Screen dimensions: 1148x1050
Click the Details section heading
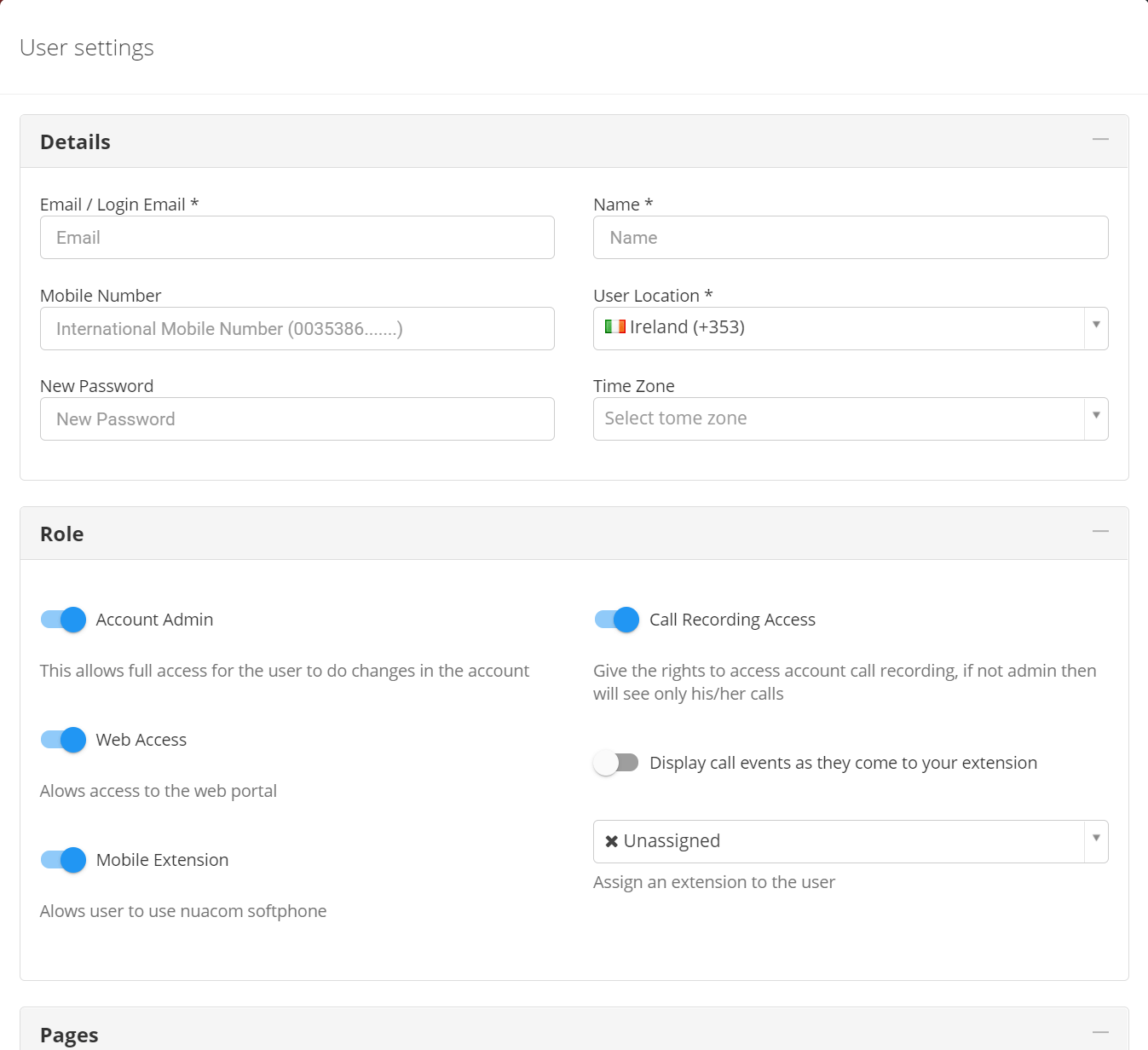pyautogui.click(x=75, y=141)
